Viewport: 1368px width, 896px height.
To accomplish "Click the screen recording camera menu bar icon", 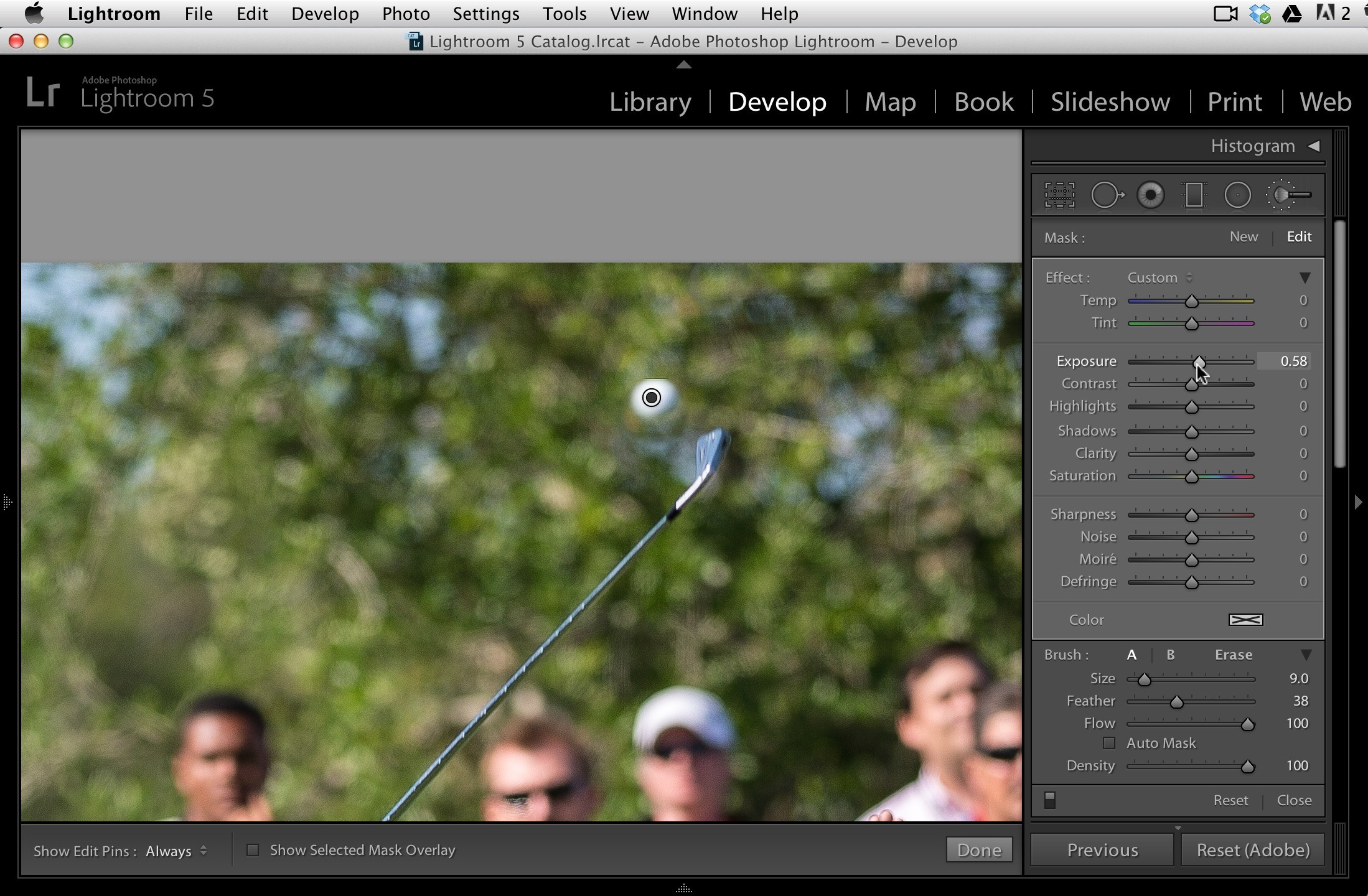I will 1225,13.
